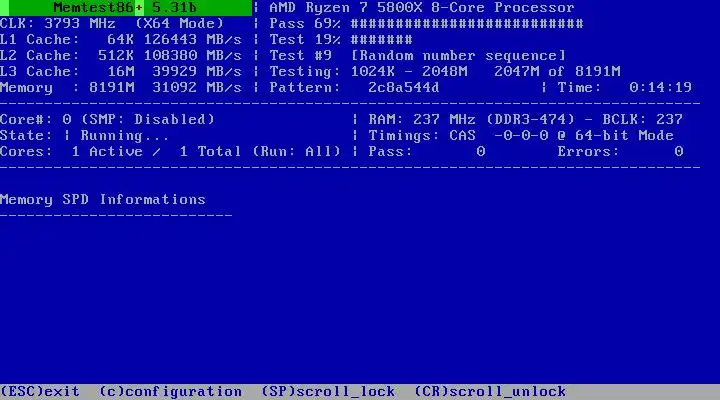Click the L1 Cache 64K row

pyautogui.click(x=121, y=39)
